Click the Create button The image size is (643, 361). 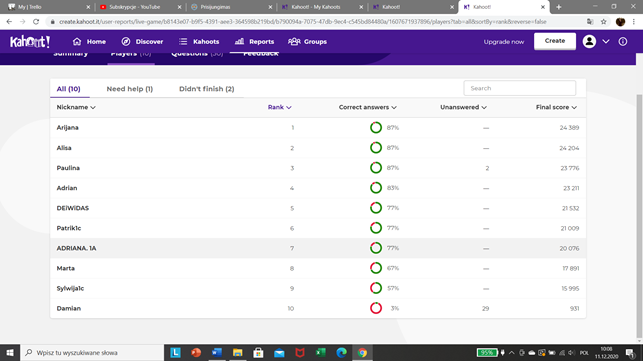pos(555,41)
